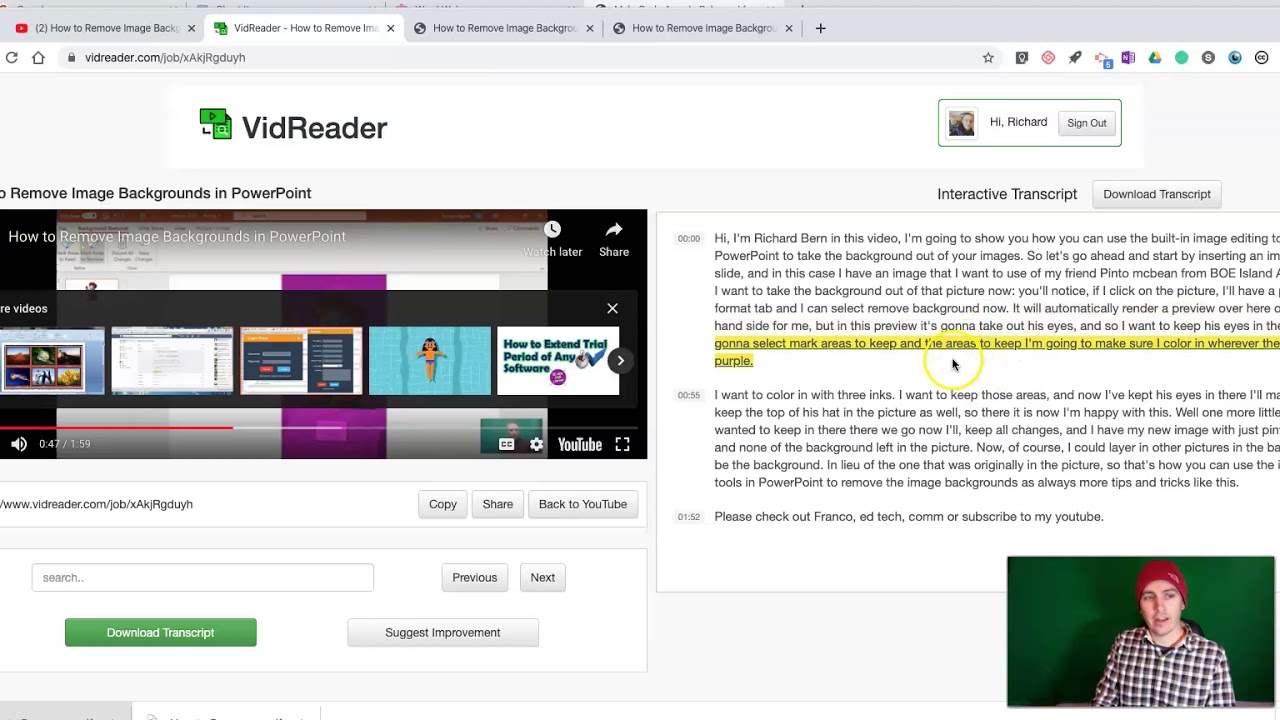1280x720 pixels.
Task: Close the more videos overlay
Action: tap(612, 308)
